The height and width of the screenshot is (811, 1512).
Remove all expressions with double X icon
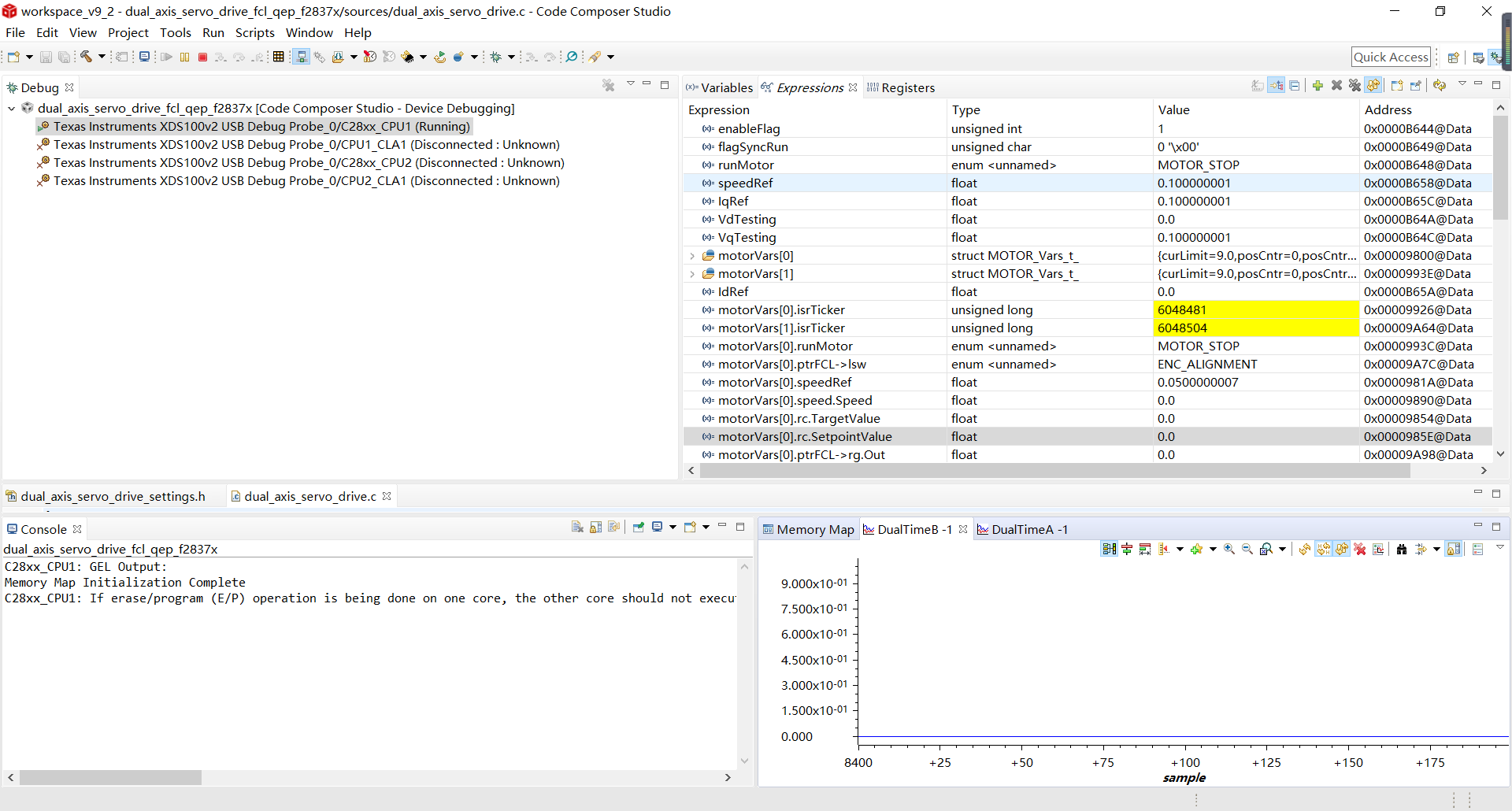pyautogui.click(x=1354, y=85)
